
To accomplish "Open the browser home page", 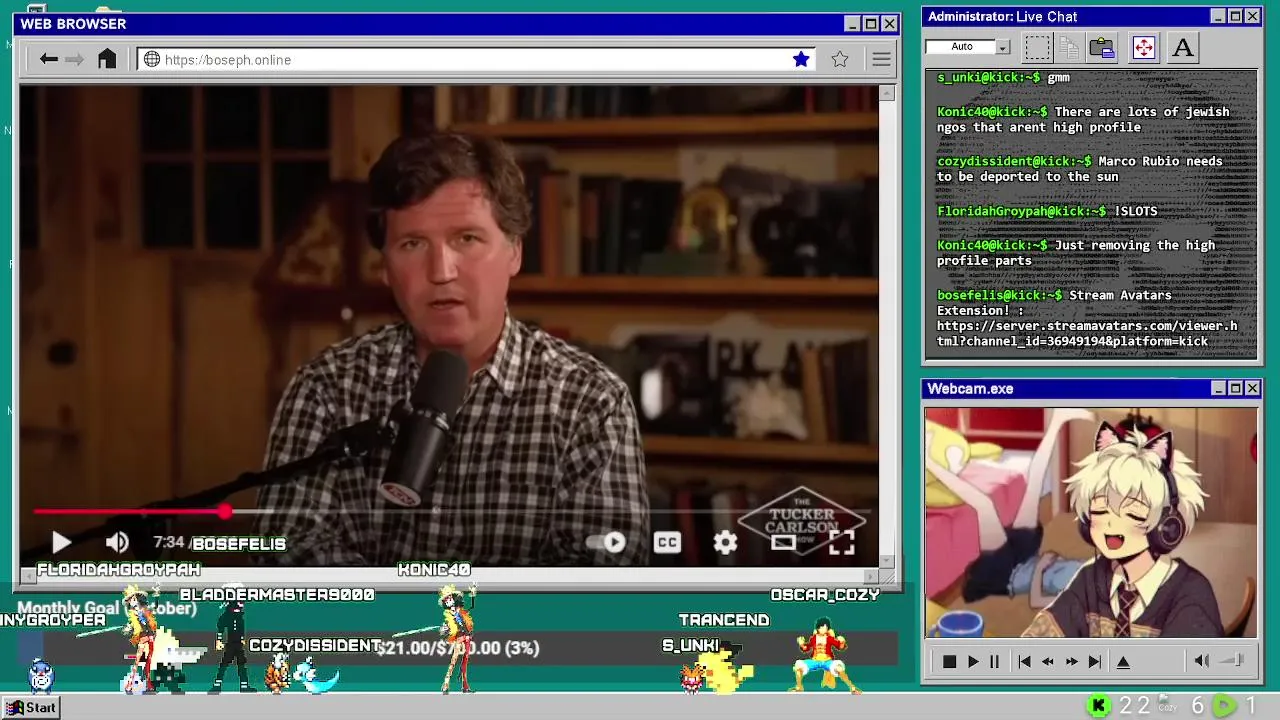I will 107,59.
